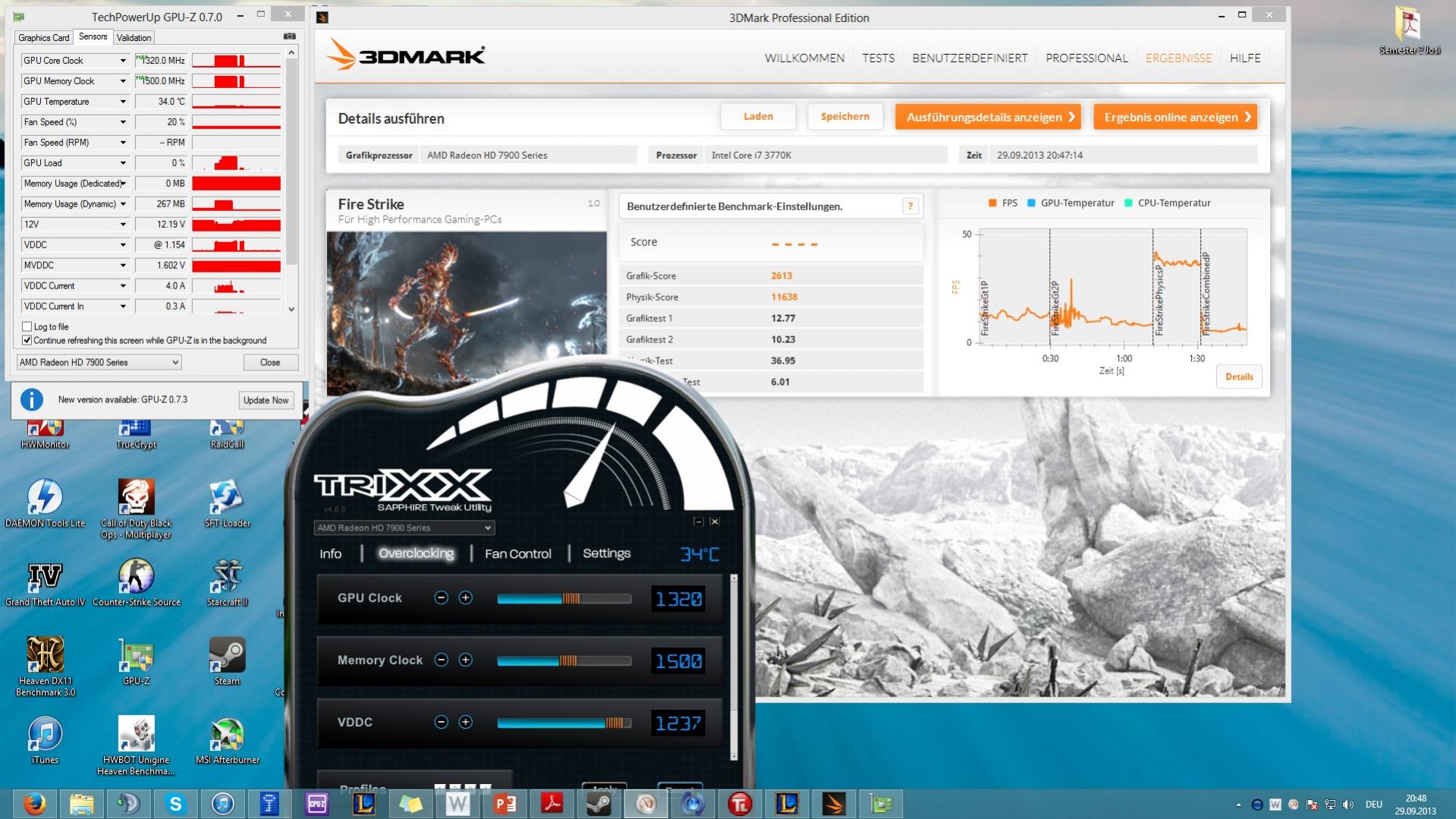Launch the RaidCall desktop shortcut
Image resolution: width=1456 pixels, height=819 pixels.
pyautogui.click(x=227, y=435)
